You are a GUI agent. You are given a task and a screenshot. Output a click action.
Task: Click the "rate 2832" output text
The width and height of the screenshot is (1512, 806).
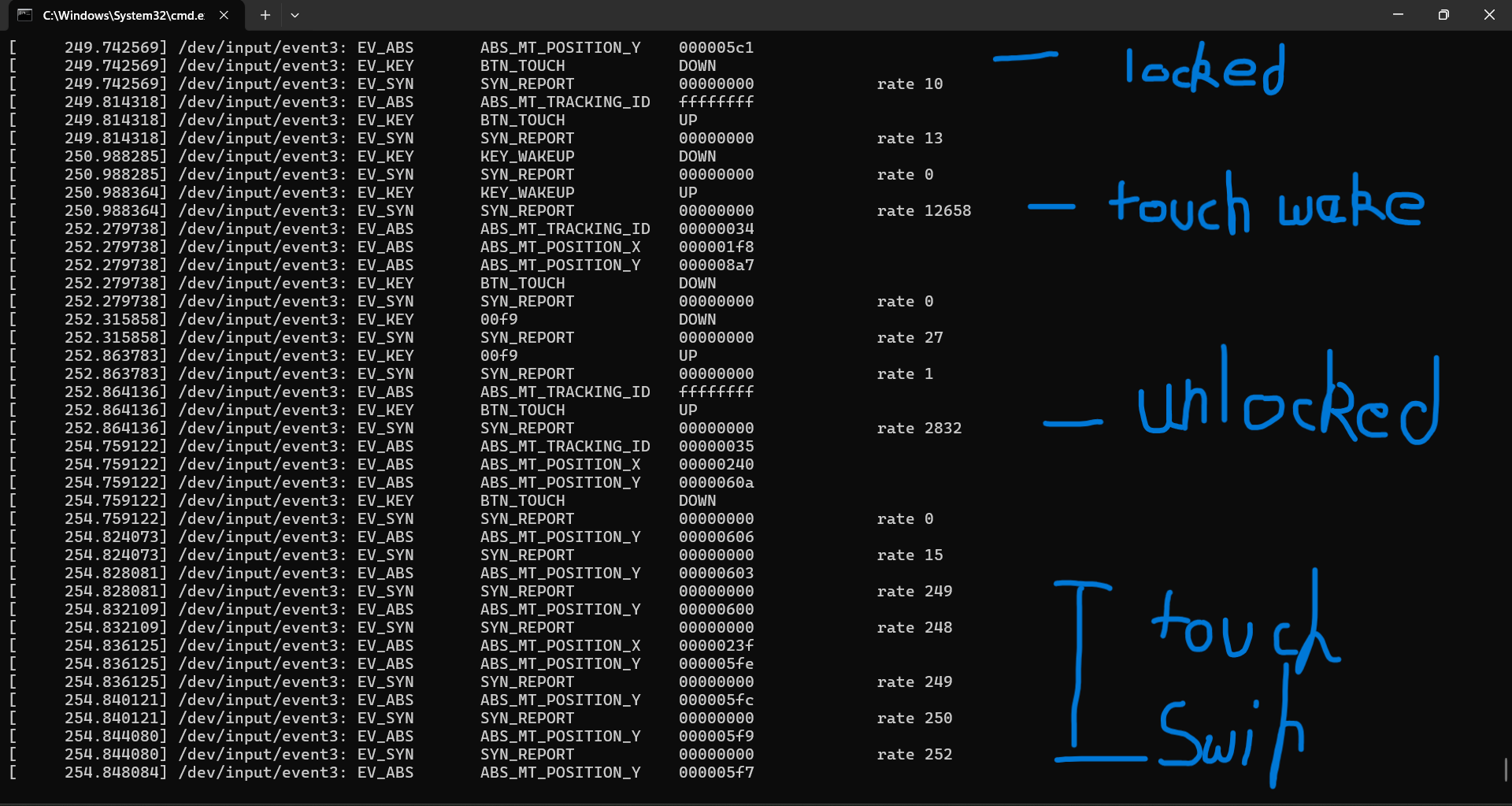point(919,429)
